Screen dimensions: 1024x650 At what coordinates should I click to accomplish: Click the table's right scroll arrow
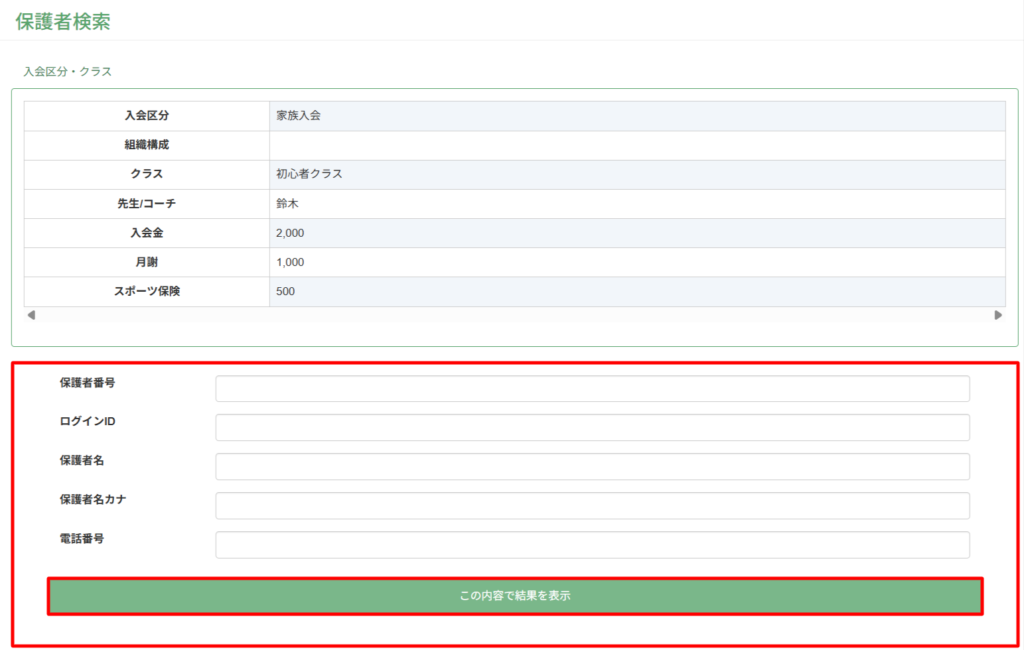[998, 315]
